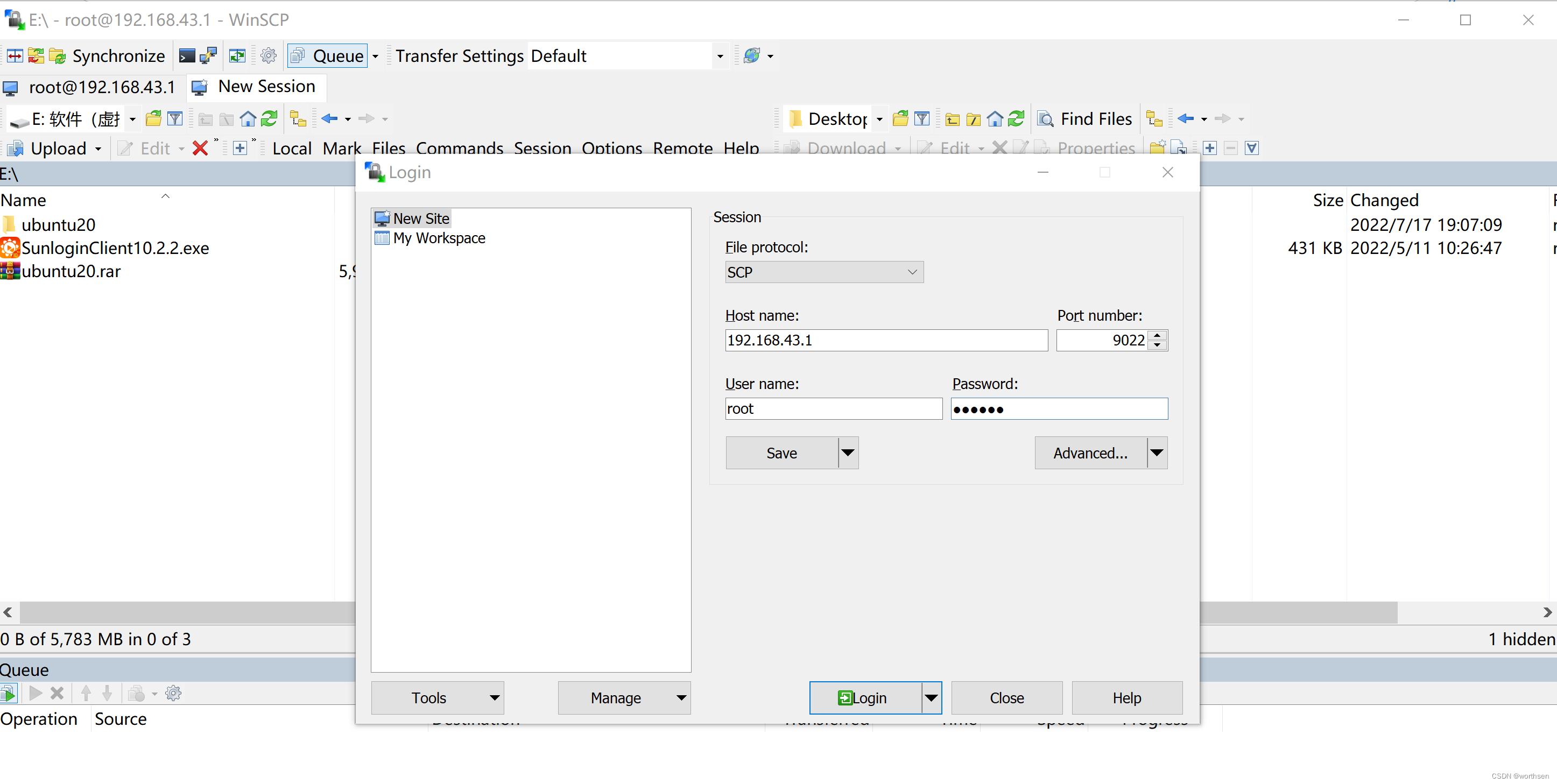
Task: Click local panel home directory icon
Action: (248, 118)
